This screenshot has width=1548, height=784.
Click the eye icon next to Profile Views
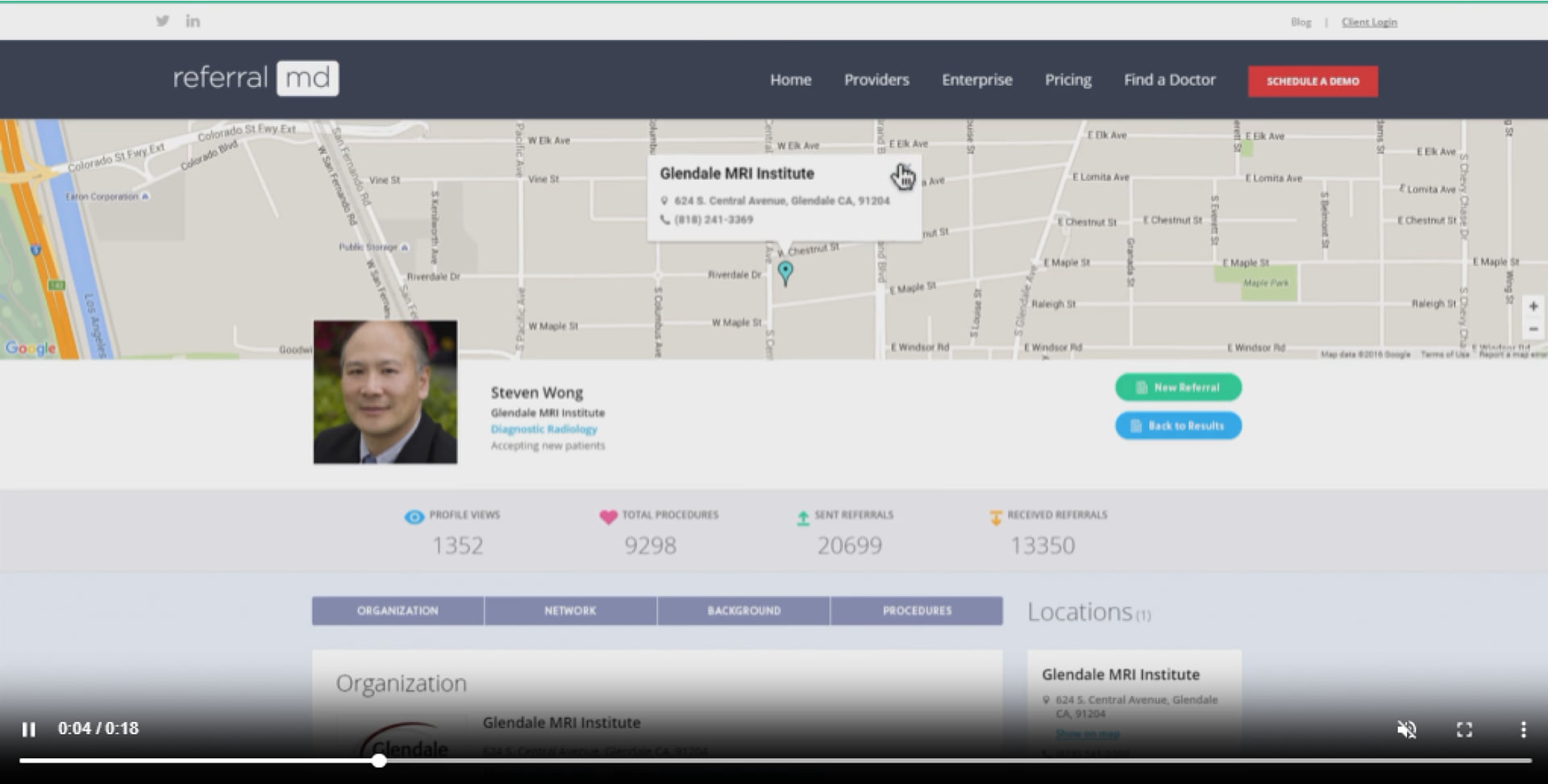pos(413,516)
